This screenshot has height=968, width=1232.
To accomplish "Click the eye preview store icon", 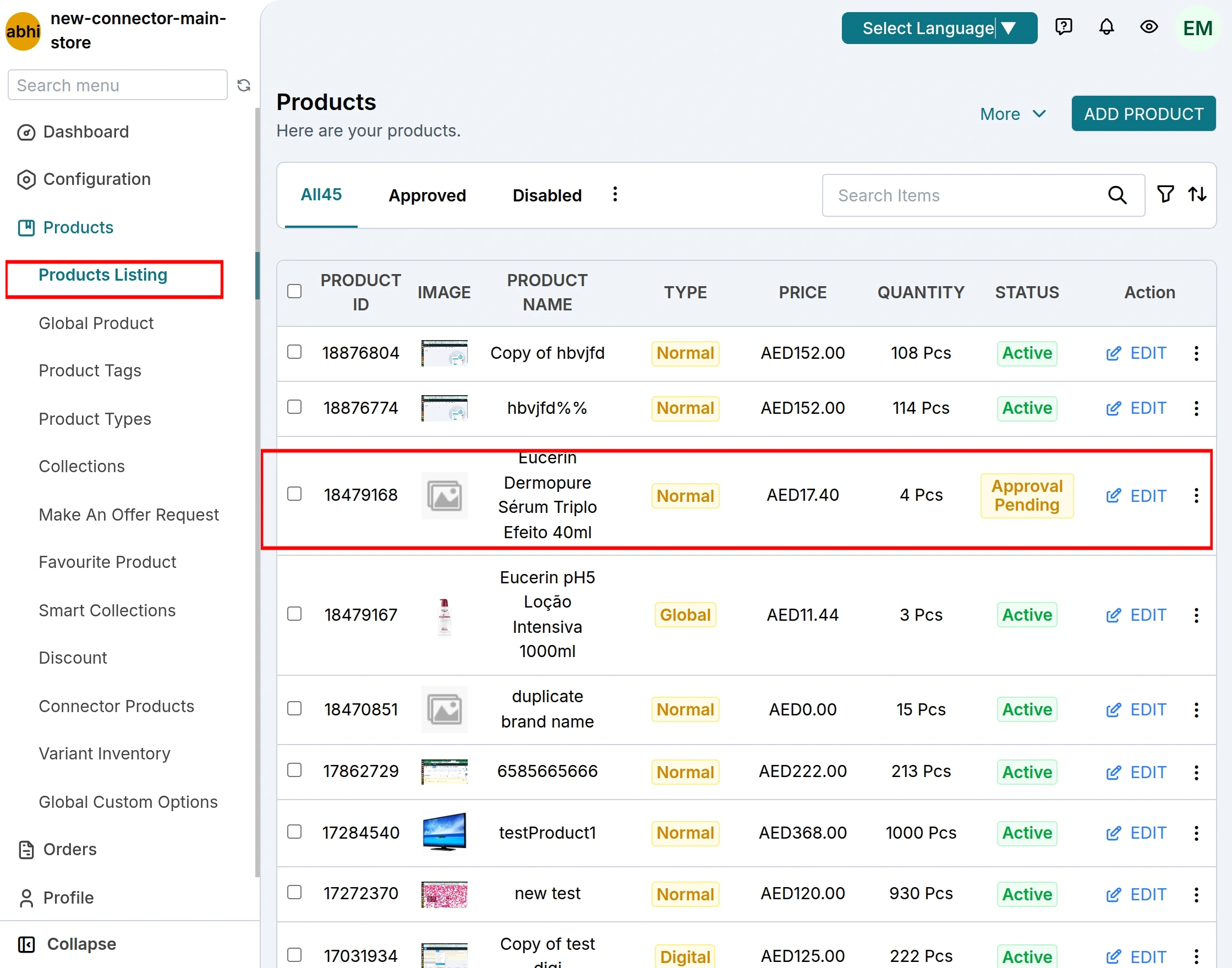I will click(1149, 26).
